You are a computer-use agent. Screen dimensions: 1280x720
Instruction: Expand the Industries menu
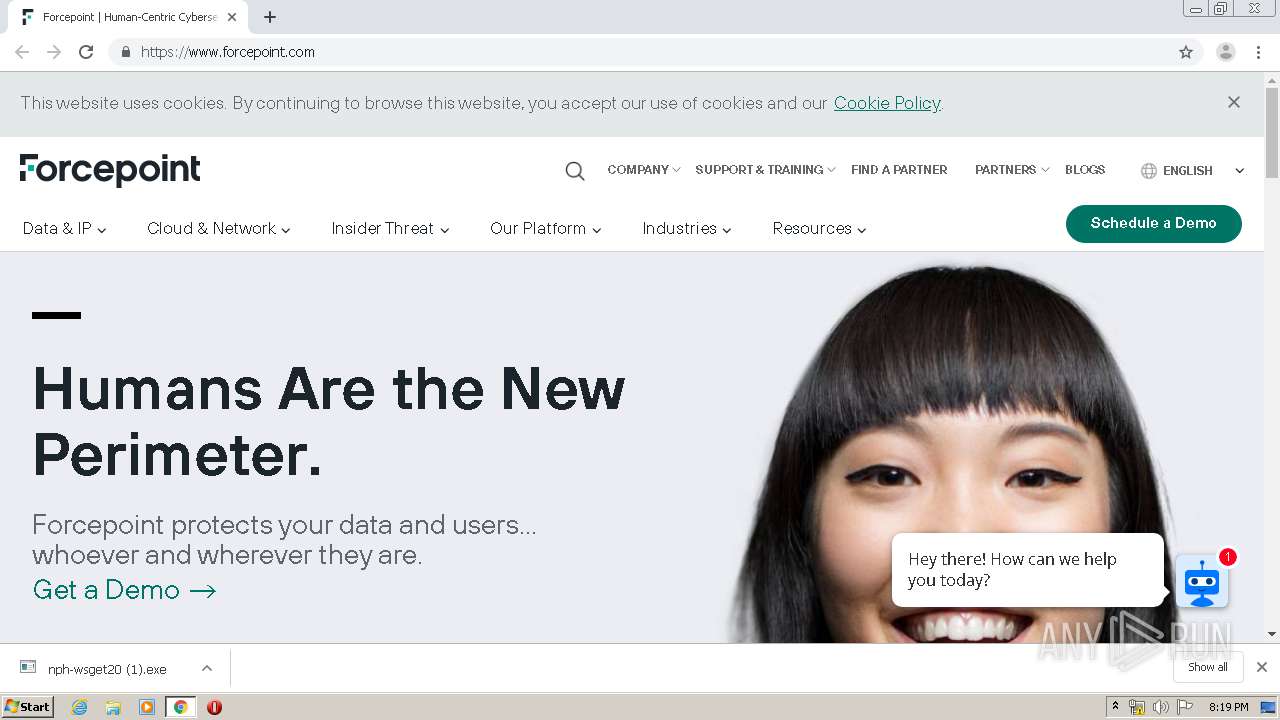pyautogui.click(x=687, y=228)
